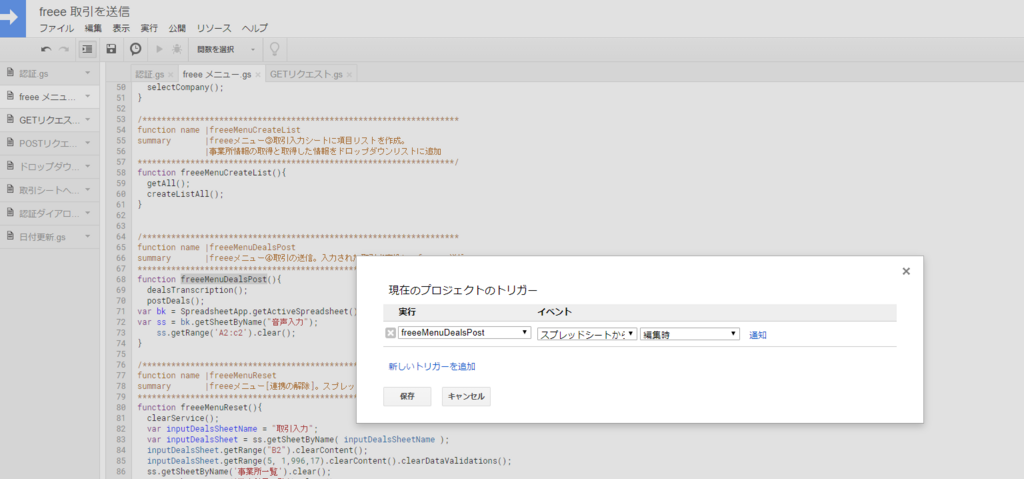Click the postDeals(); code line
The height and width of the screenshot is (479, 1024).
176,301
